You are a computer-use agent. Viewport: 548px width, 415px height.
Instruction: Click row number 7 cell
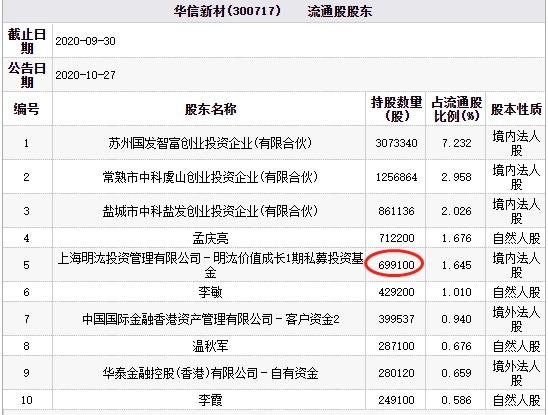pyautogui.click(x=27, y=319)
